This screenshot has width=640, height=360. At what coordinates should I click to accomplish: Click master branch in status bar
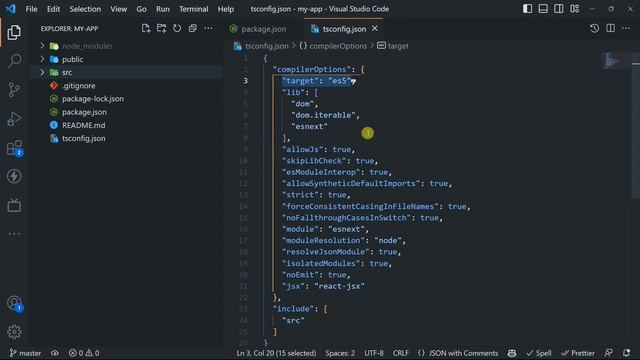(25, 353)
